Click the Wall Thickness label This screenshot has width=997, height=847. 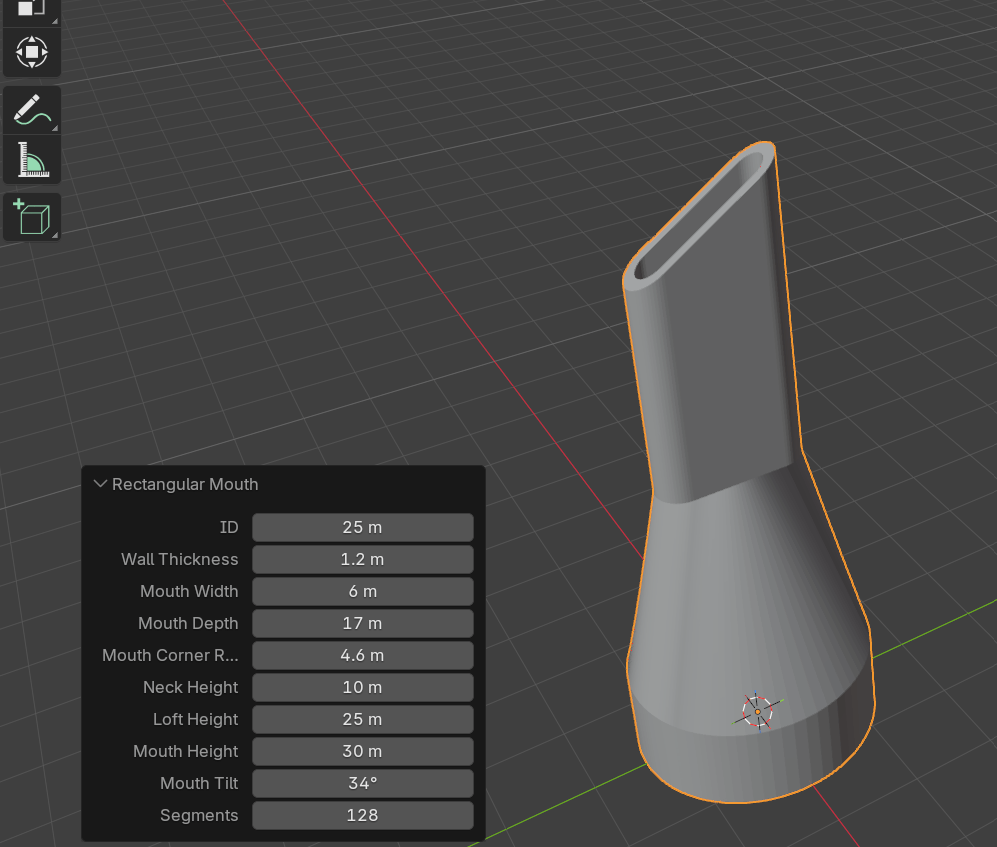[x=180, y=559]
